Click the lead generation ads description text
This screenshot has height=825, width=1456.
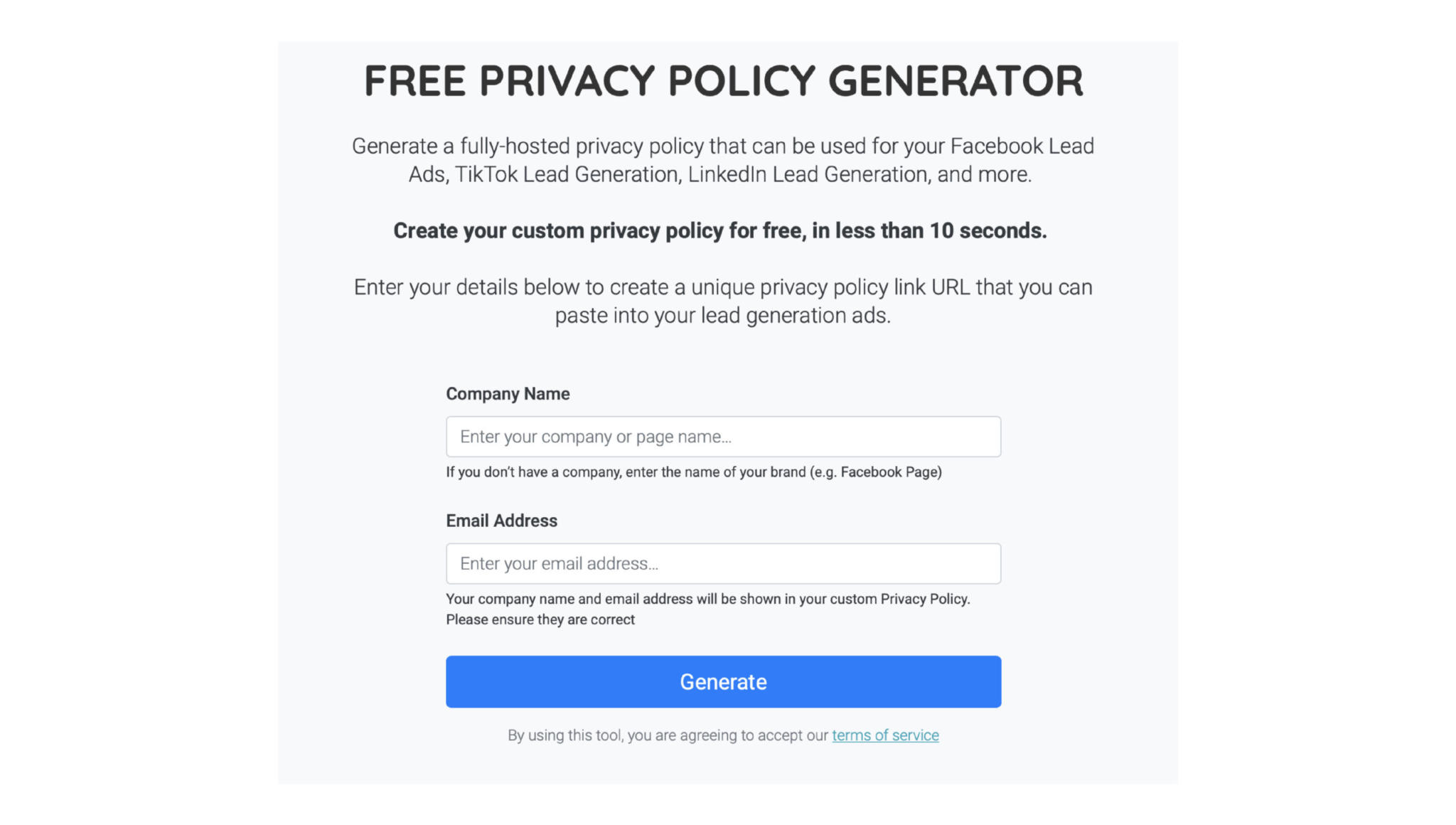pos(722,301)
